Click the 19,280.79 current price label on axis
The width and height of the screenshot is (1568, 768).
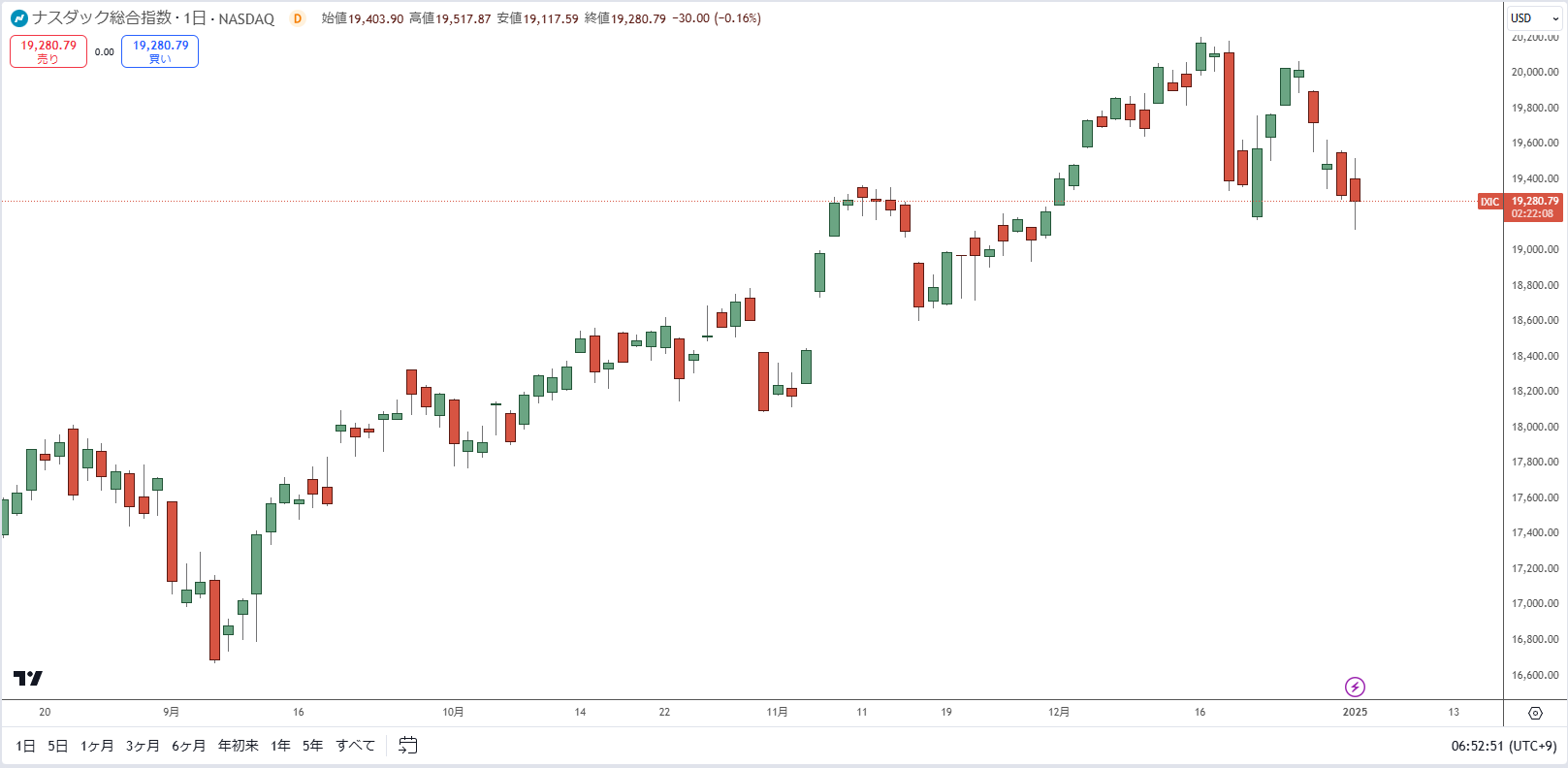pos(1534,208)
